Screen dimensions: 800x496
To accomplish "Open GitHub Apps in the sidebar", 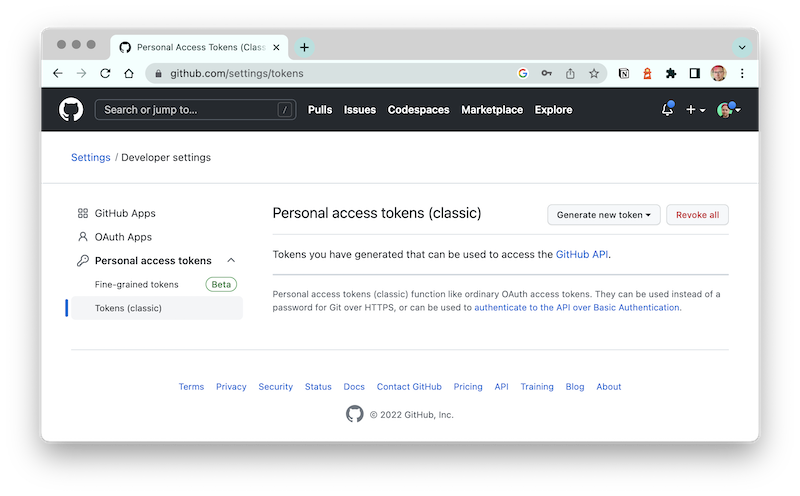I will click(125, 213).
